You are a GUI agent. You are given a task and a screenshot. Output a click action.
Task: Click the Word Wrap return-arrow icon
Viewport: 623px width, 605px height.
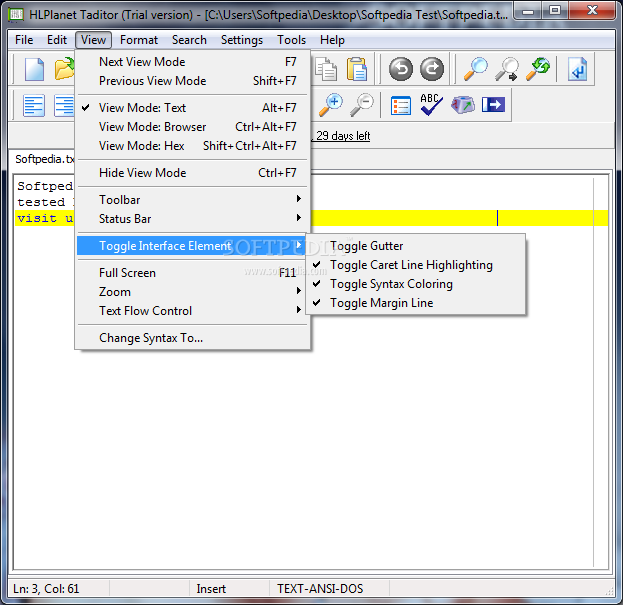pyautogui.click(x=577, y=69)
